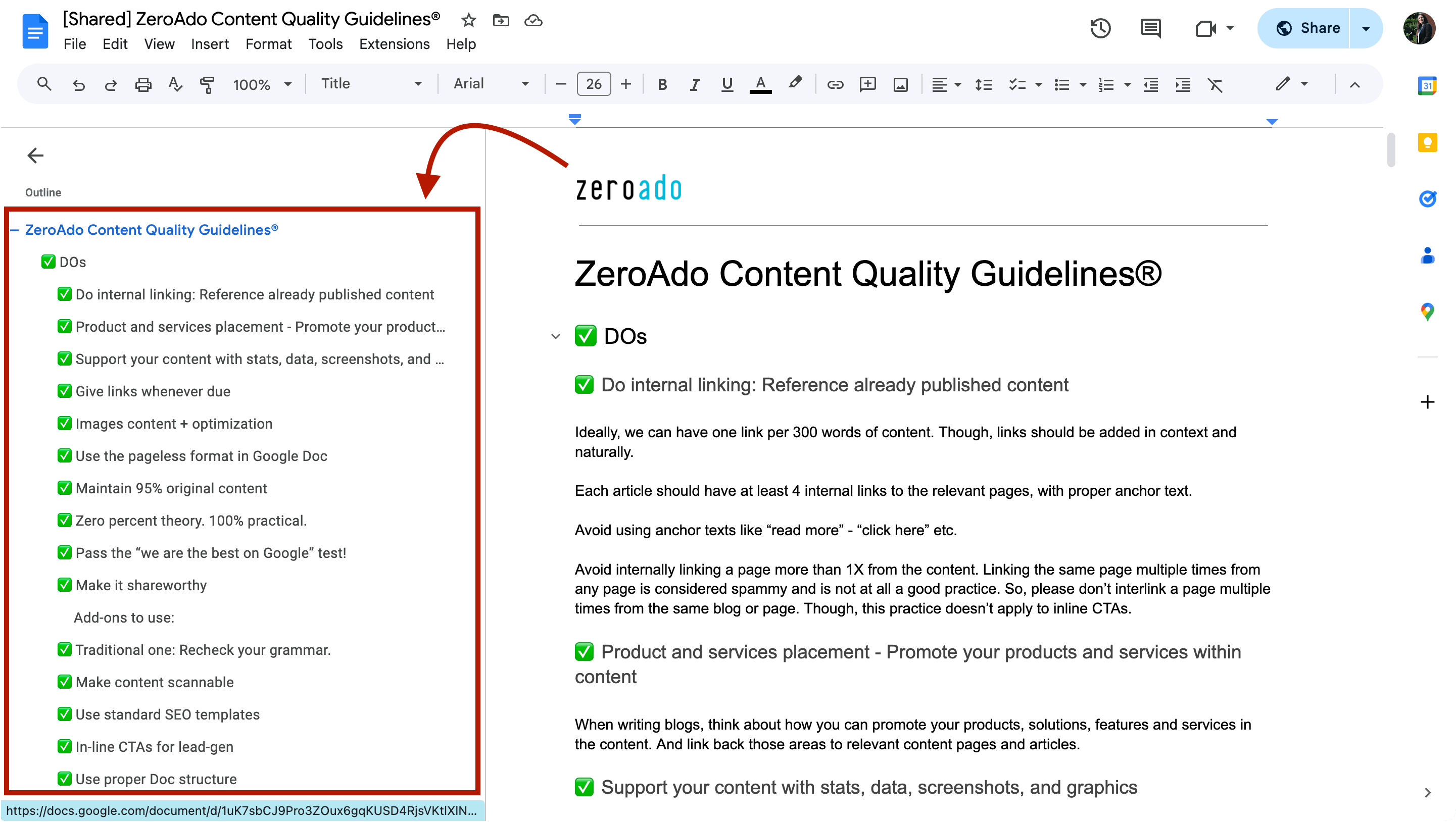
Task: Increase indent of the paragraph
Action: 1183,85
